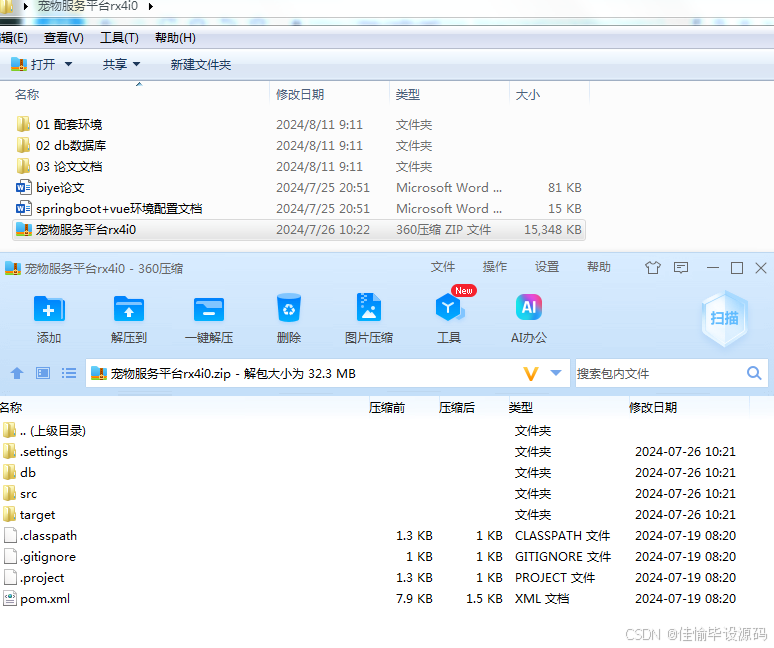
Task: Click 新建文件夹 button in Explorer
Action: tap(201, 65)
